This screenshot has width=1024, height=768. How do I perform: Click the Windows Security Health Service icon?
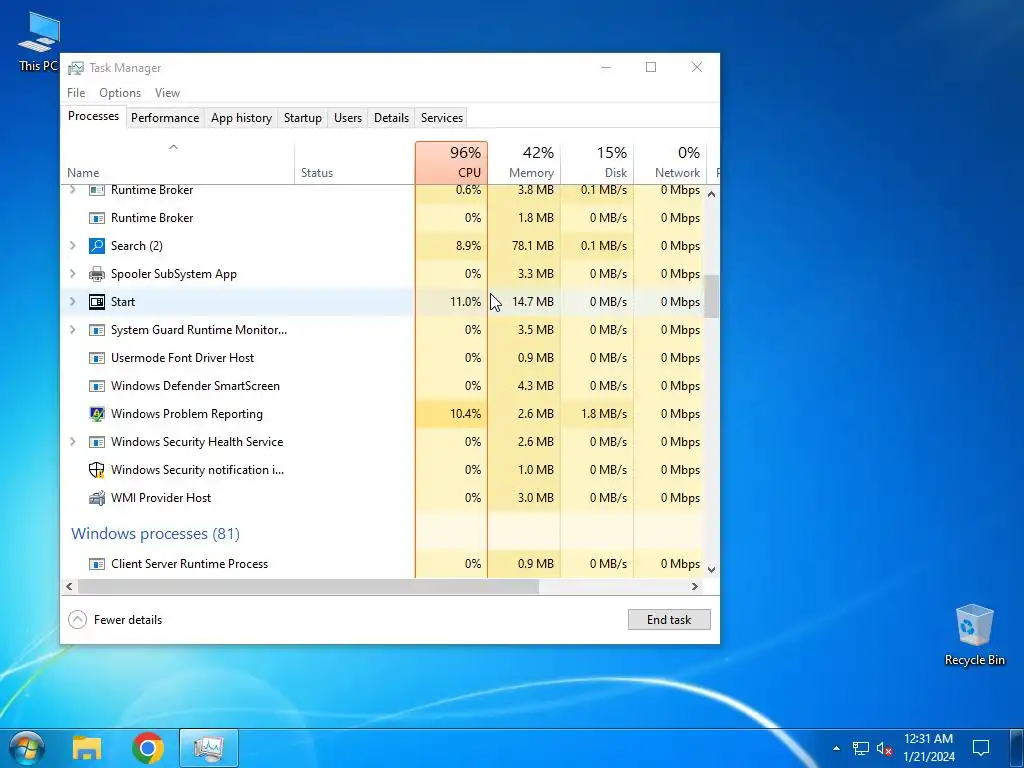point(97,441)
